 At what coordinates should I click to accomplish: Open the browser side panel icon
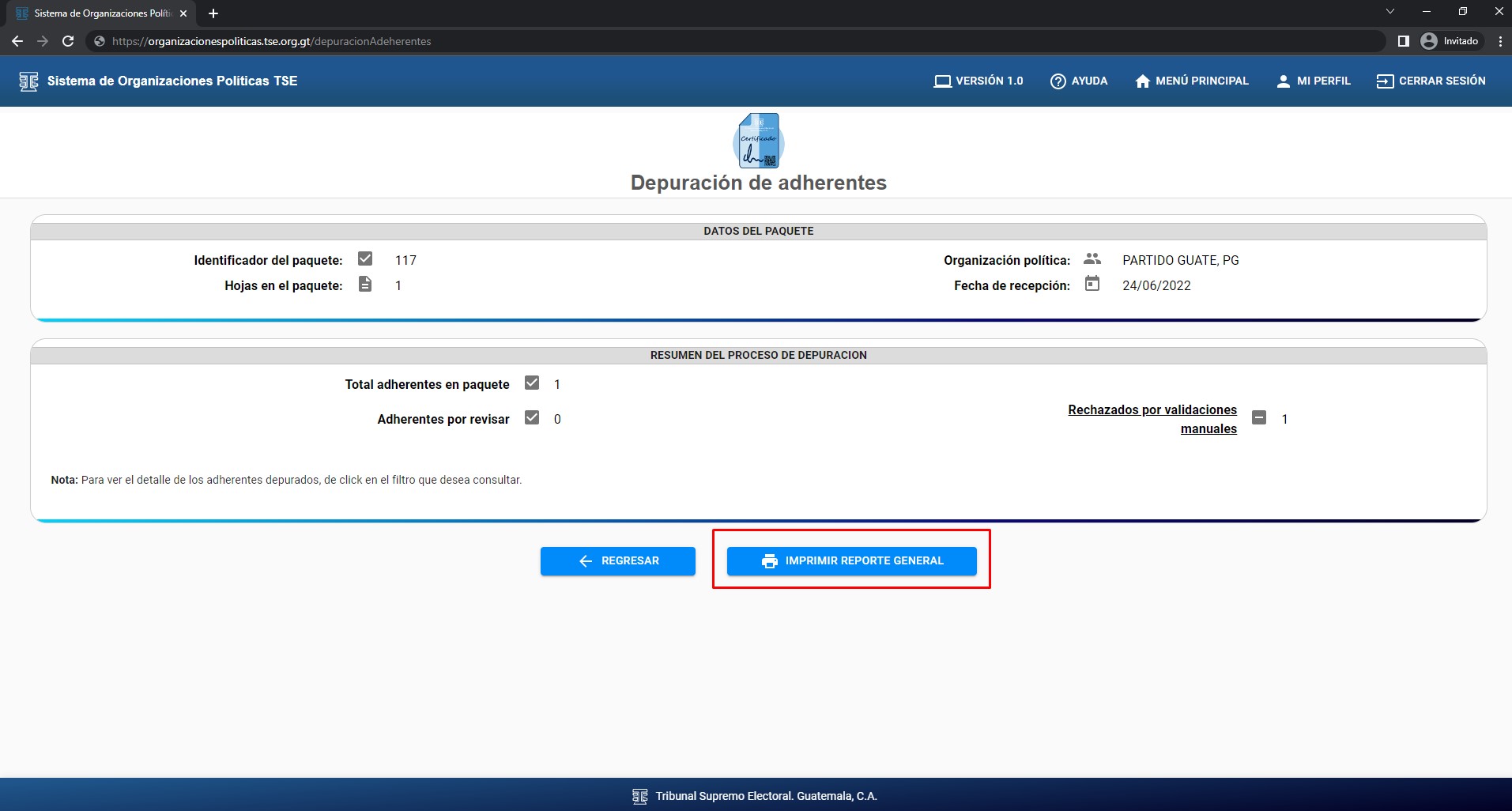(x=1403, y=41)
